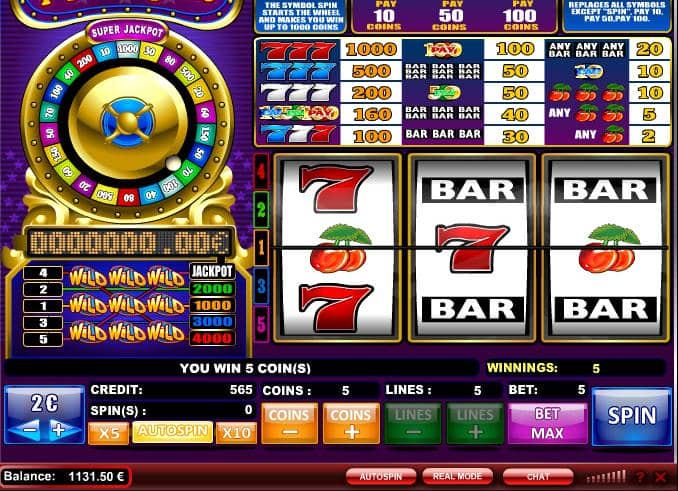Image resolution: width=678 pixels, height=491 pixels.
Task: Open AUTOSPIN in the bottom red bar
Action: pos(381,477)
